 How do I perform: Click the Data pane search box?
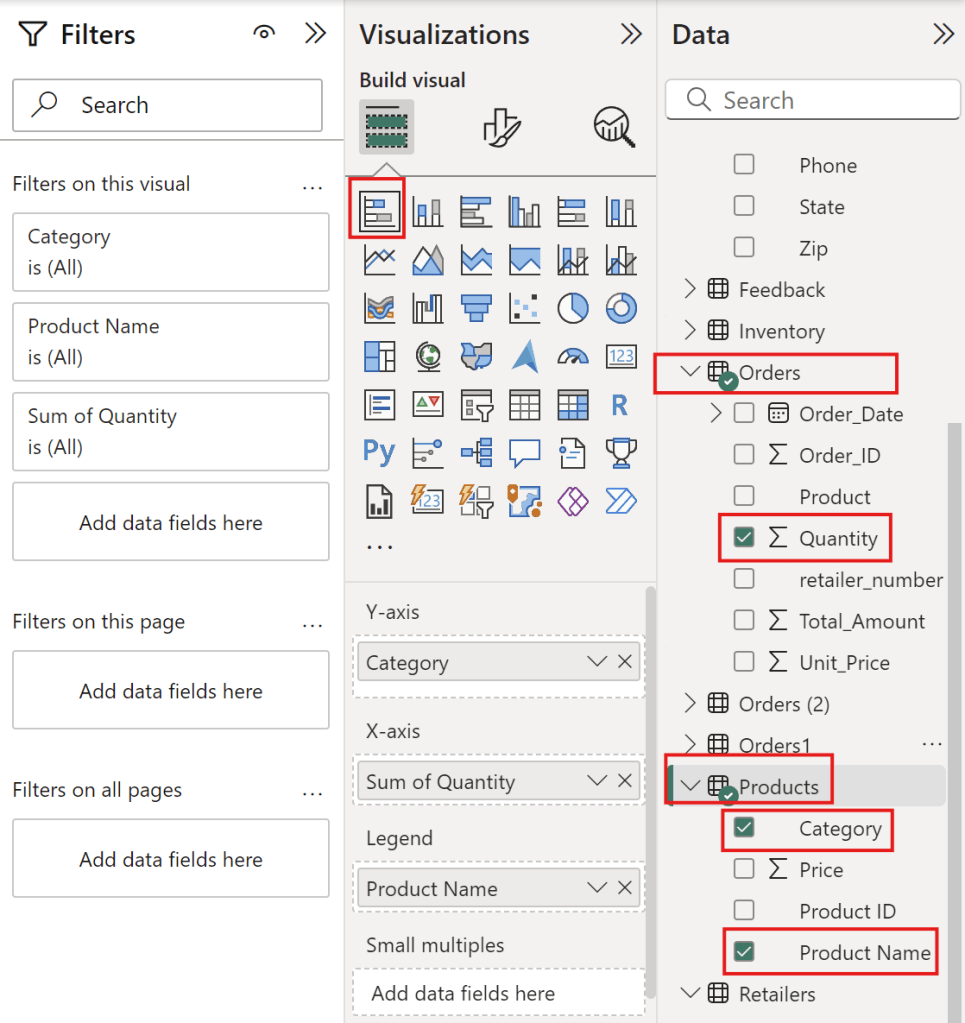[x=812, y=100]
